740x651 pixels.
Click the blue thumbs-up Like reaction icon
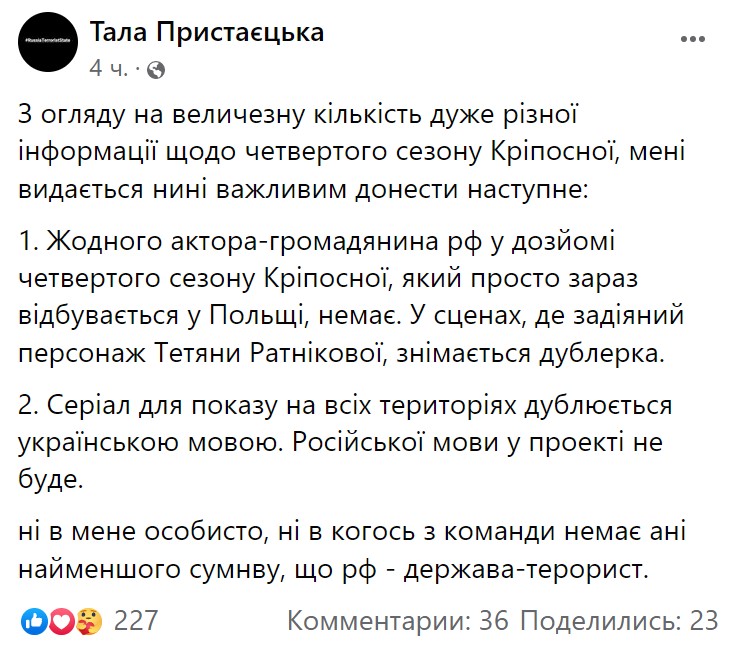coord(35,621)
